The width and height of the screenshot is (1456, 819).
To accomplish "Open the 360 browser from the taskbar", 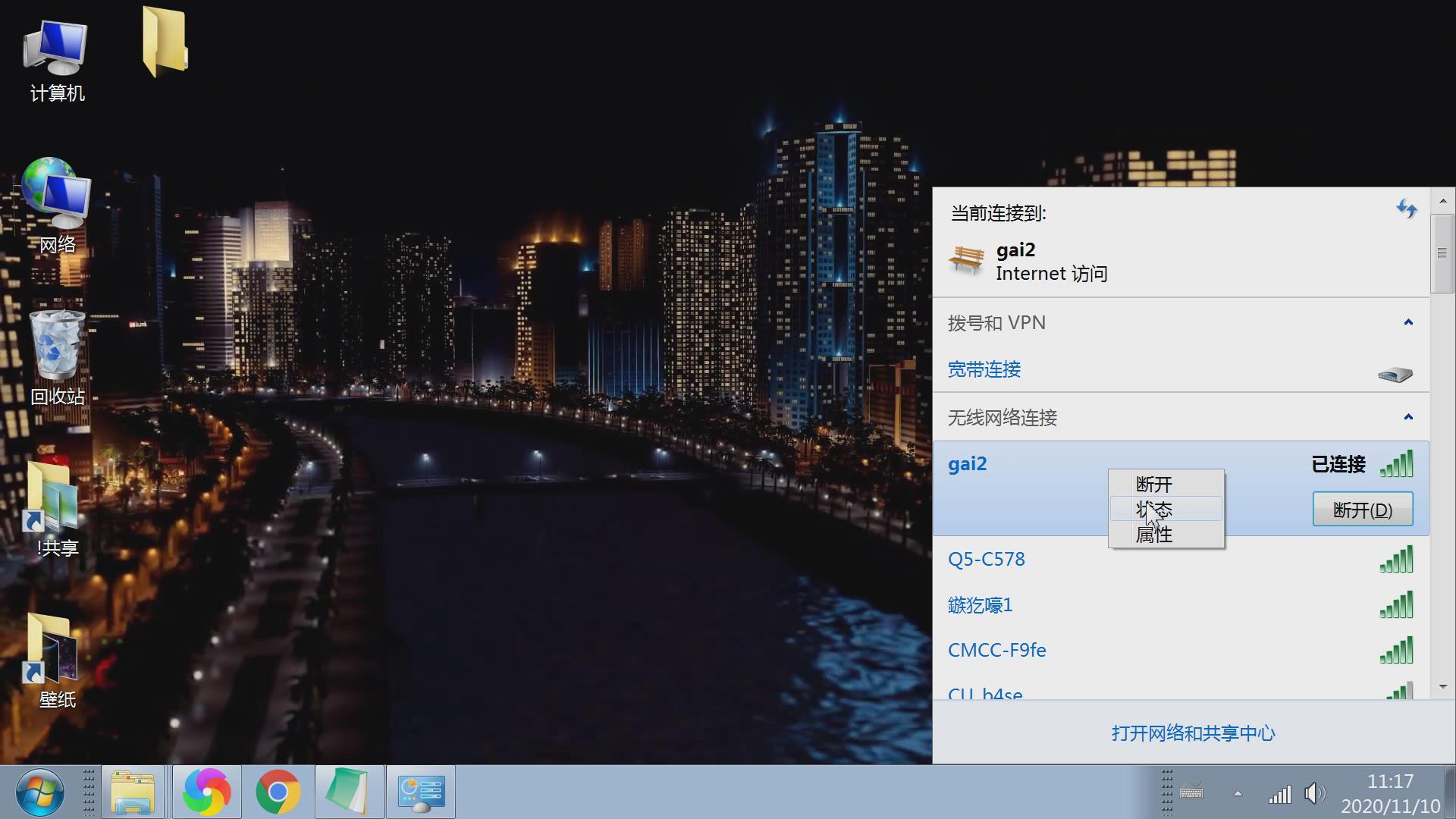I will tap(207, 791).
